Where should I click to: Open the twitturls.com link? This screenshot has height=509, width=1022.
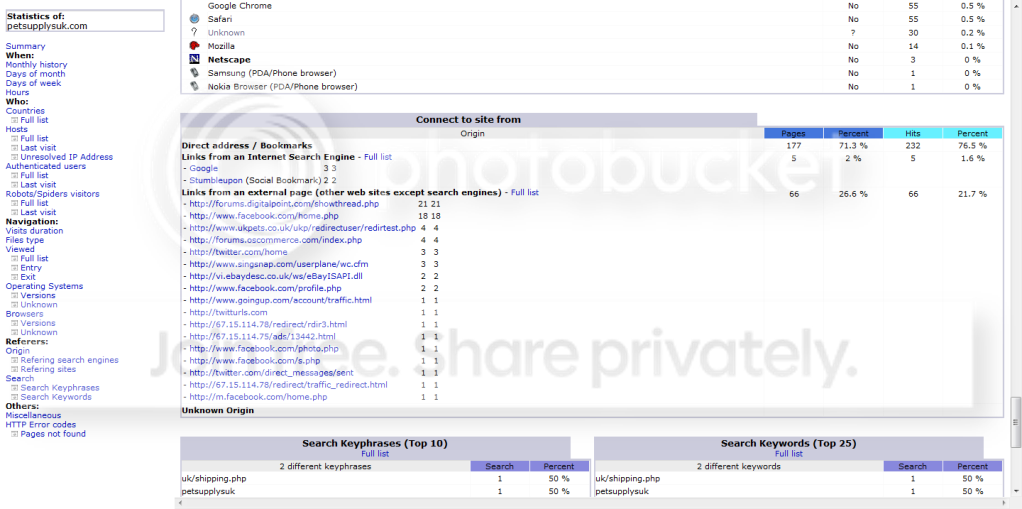click(x=229, y=312)
